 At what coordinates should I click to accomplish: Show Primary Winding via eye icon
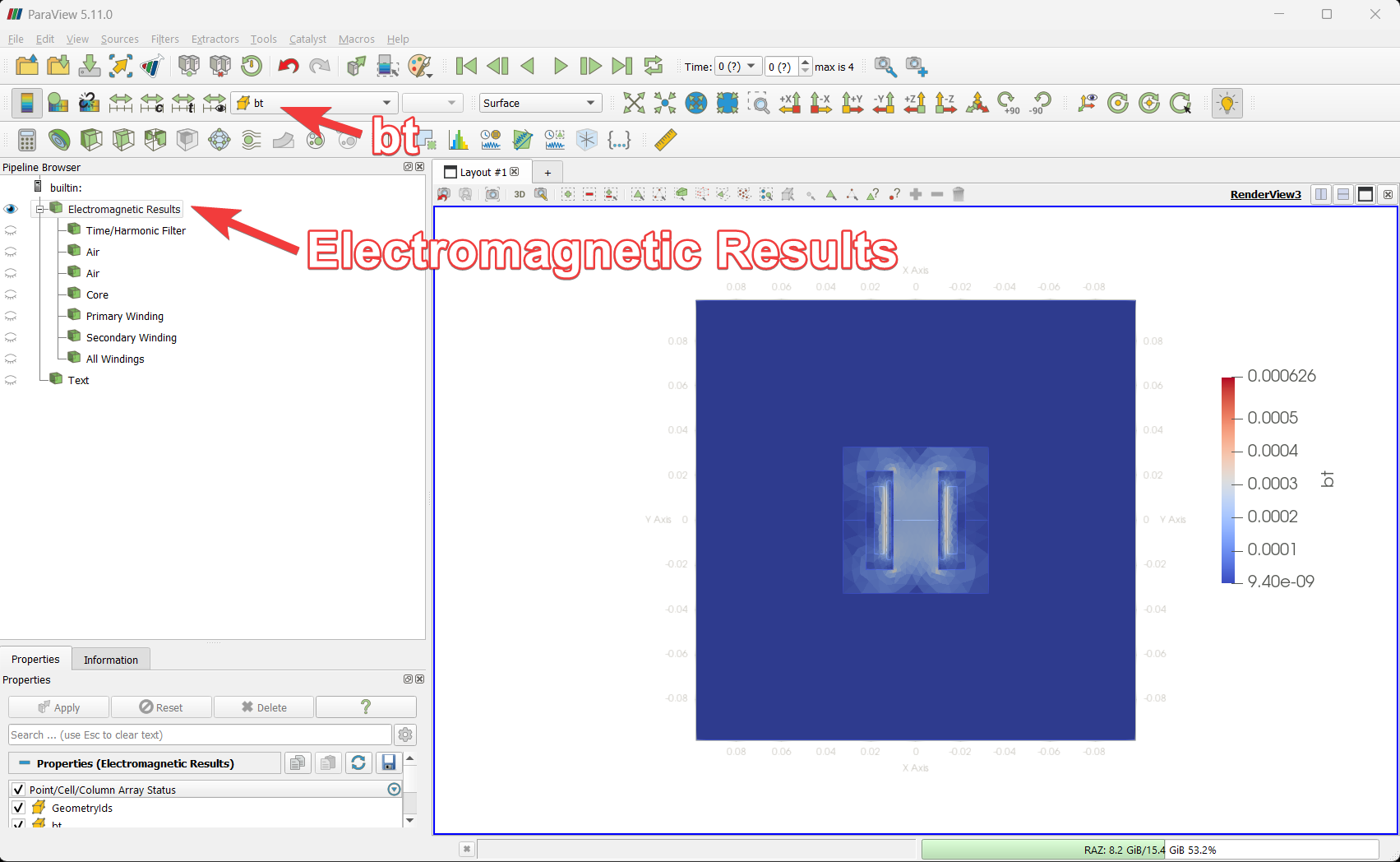[x=11, y=316]
